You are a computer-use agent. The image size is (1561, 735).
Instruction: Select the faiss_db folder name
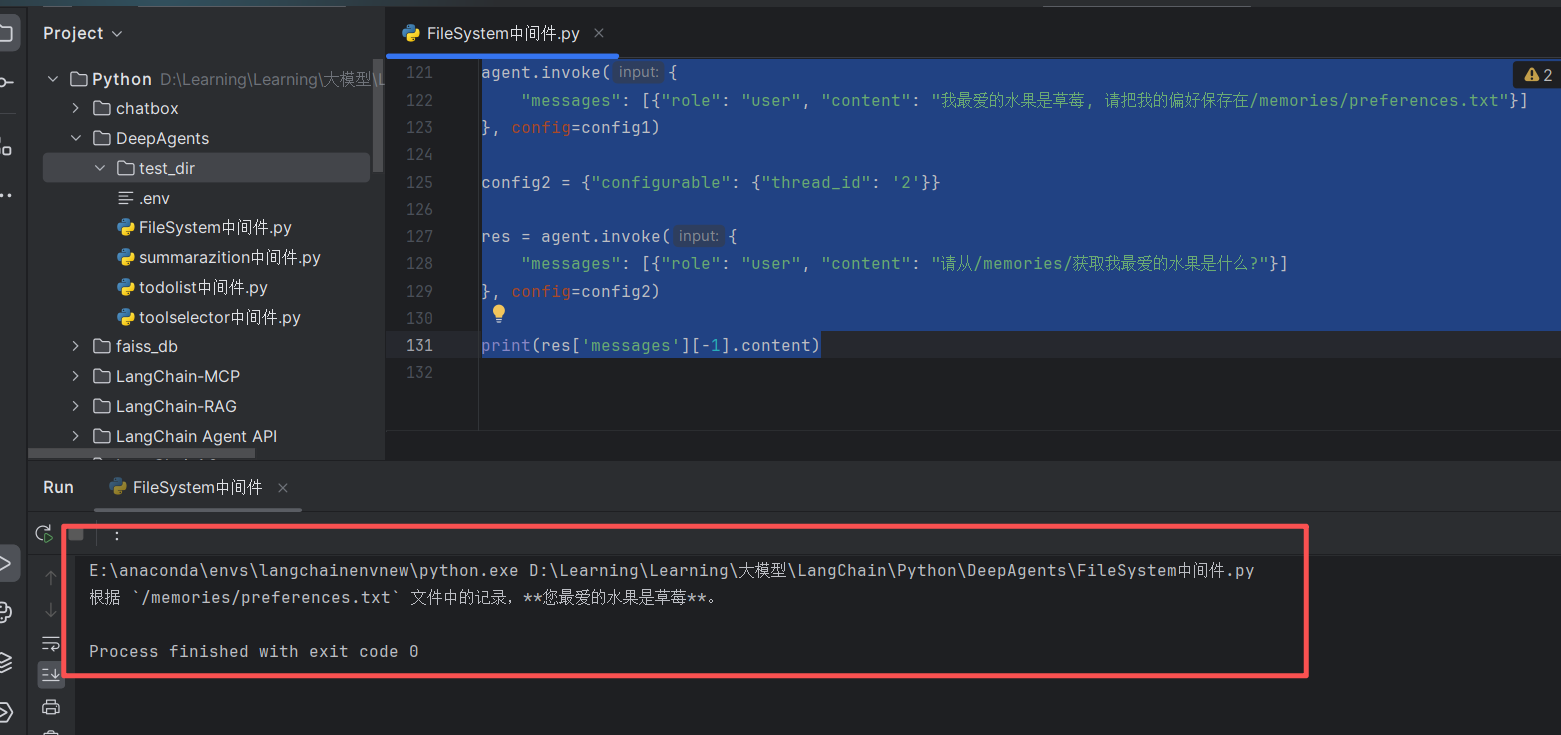coord(146,346)
